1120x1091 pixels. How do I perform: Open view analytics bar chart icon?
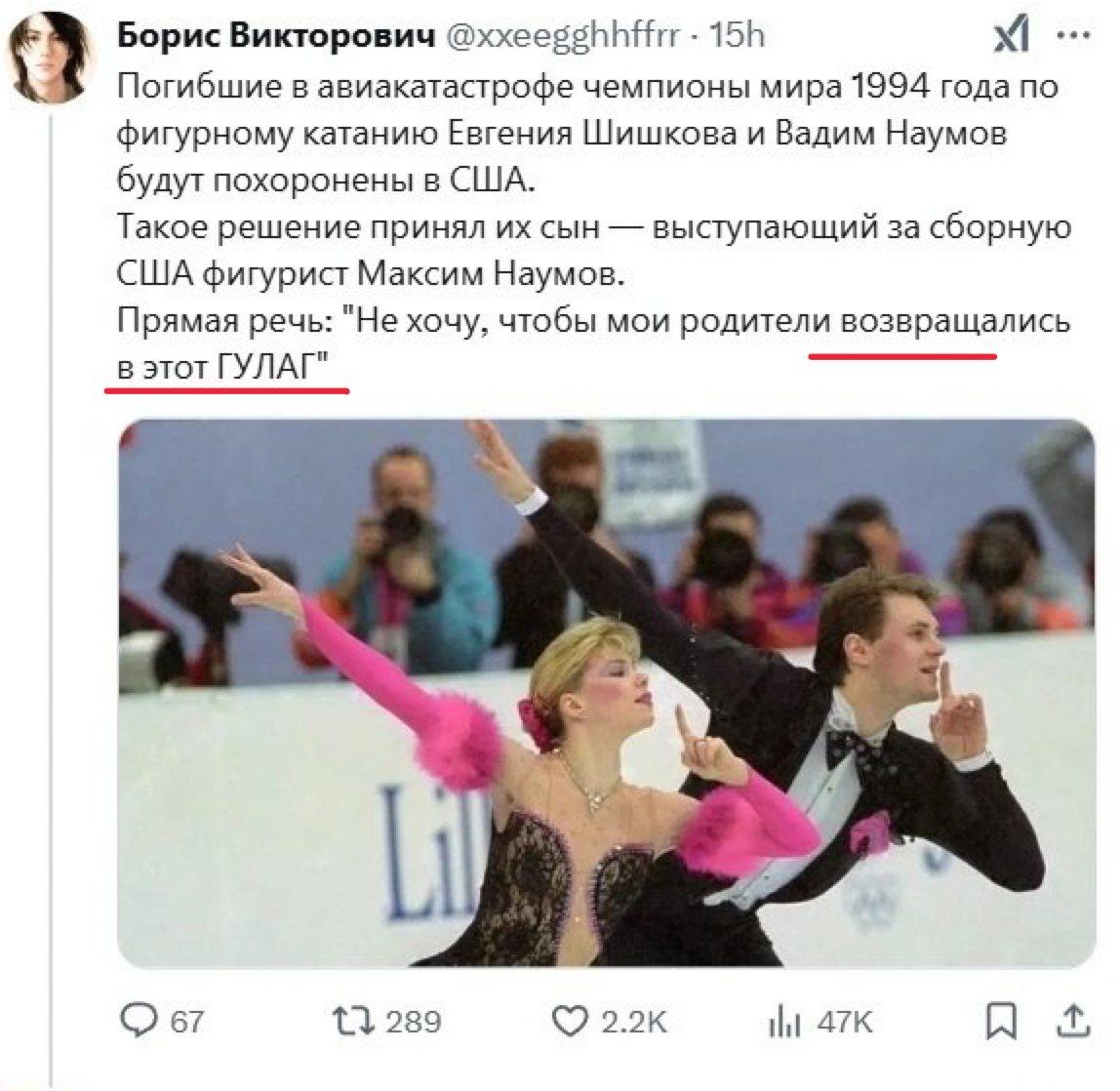pyautogui.click(x=783, y=1022)
